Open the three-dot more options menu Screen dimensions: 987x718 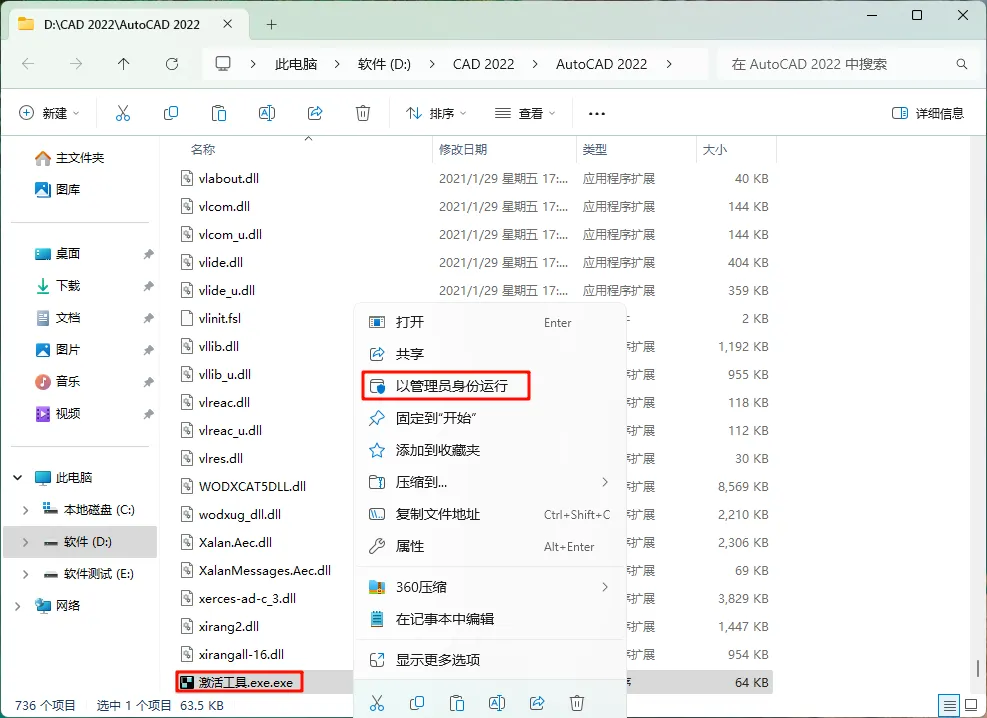click(596, 114)
